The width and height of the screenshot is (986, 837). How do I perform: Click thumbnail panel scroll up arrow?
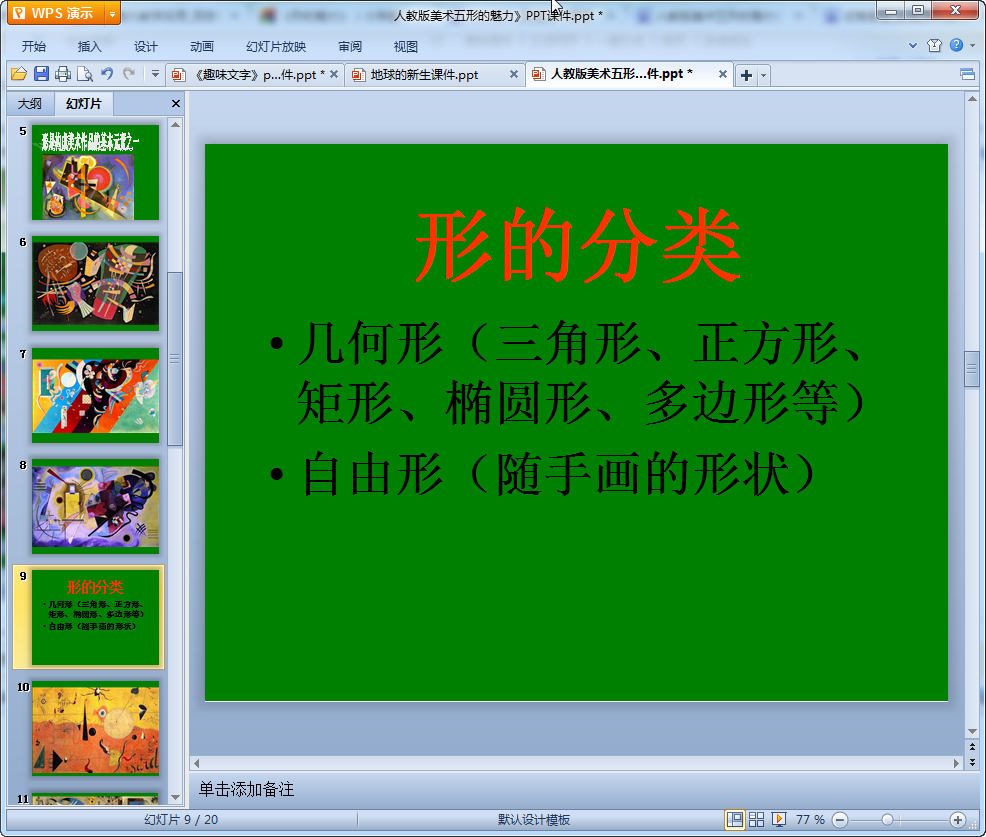coord(175,125)
